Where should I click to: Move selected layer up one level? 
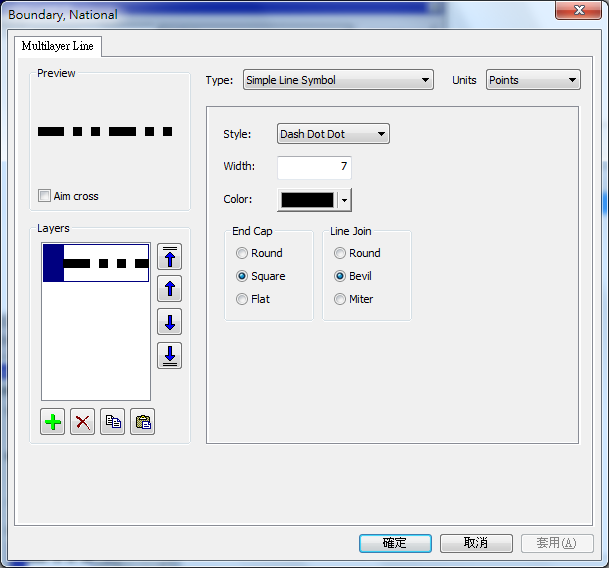pos(169,289)
